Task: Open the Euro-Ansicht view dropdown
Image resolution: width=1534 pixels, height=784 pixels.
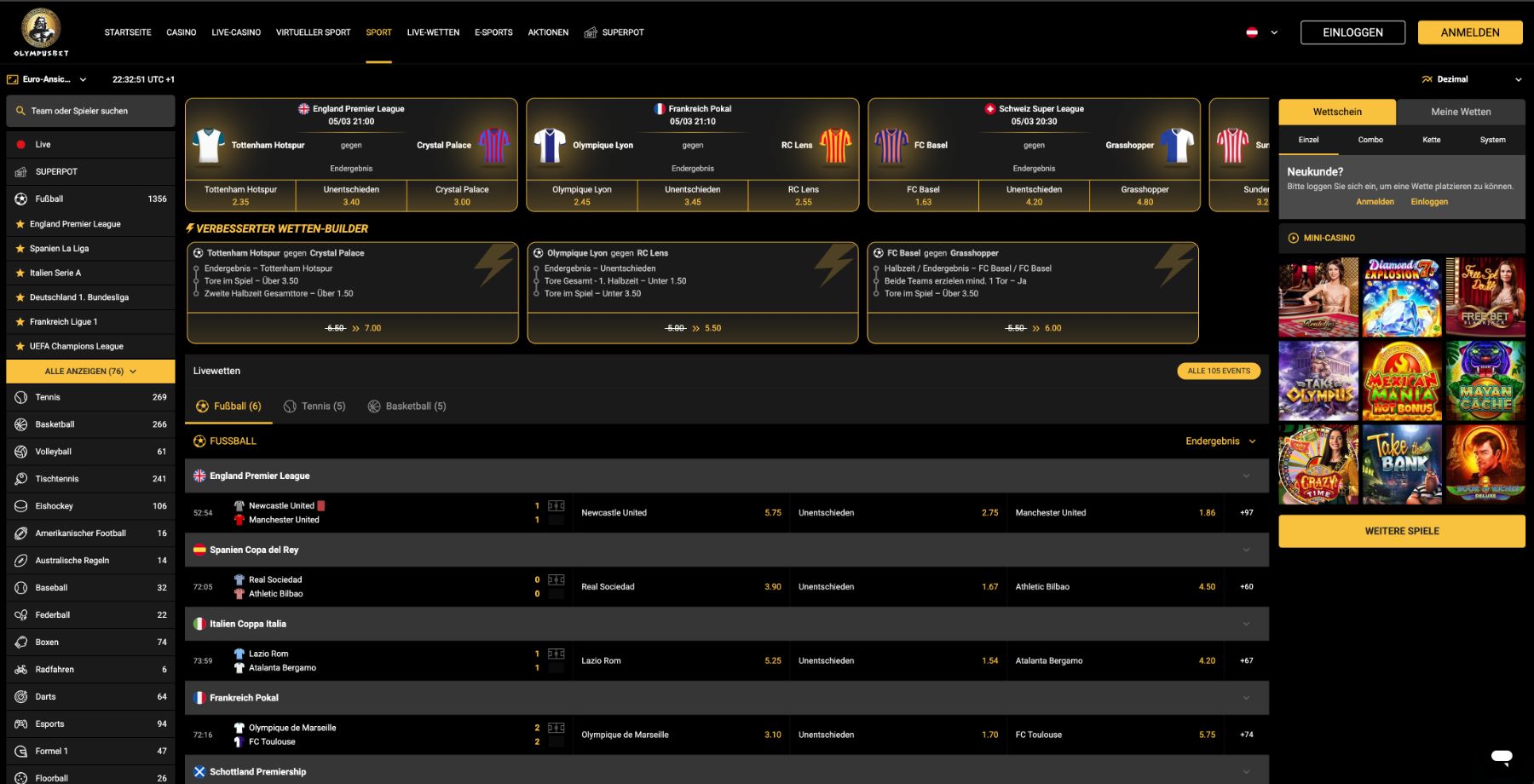Action: pos(47,79)
